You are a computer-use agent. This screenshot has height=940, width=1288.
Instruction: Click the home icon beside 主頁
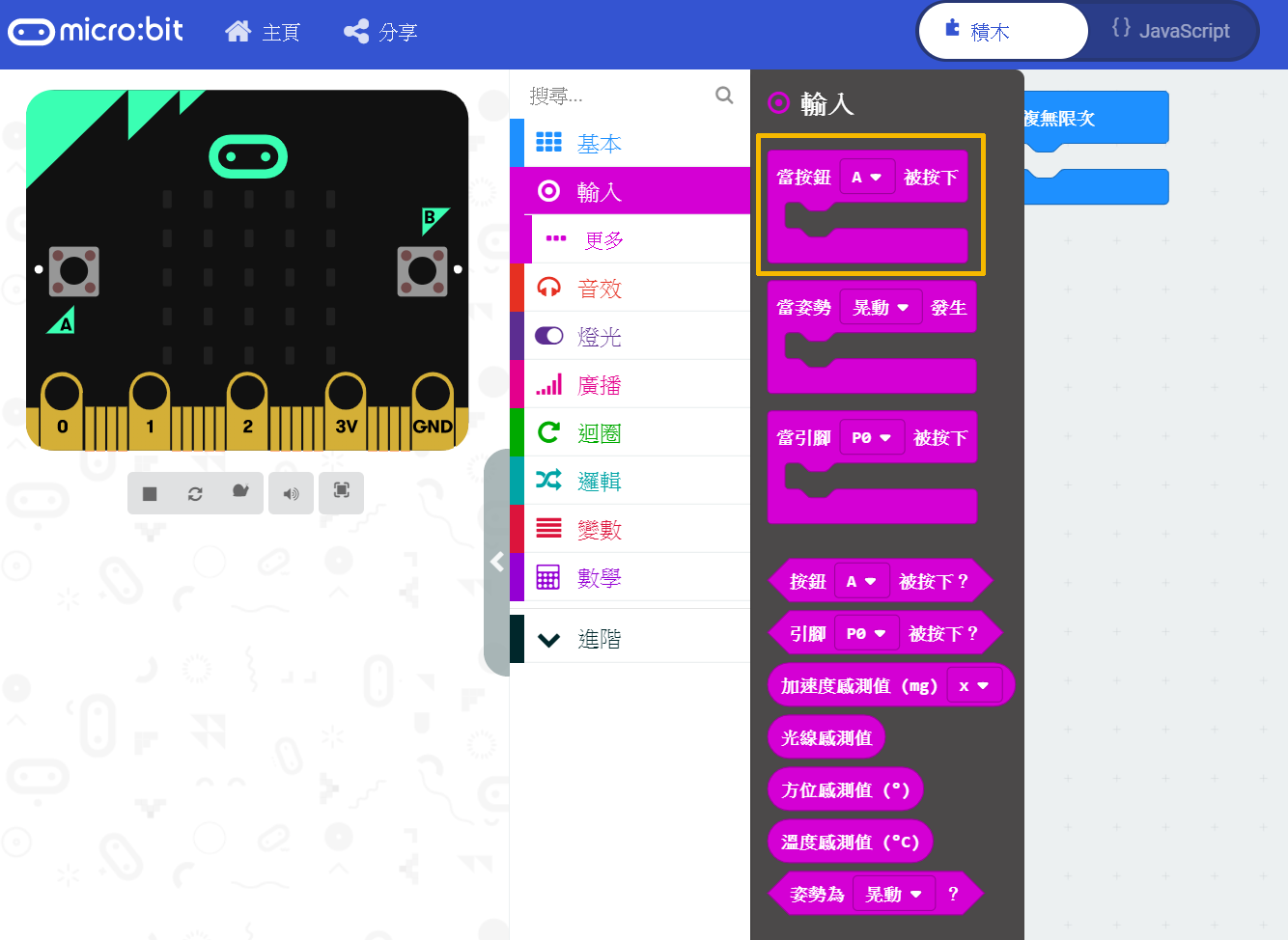tap(238, 32)
